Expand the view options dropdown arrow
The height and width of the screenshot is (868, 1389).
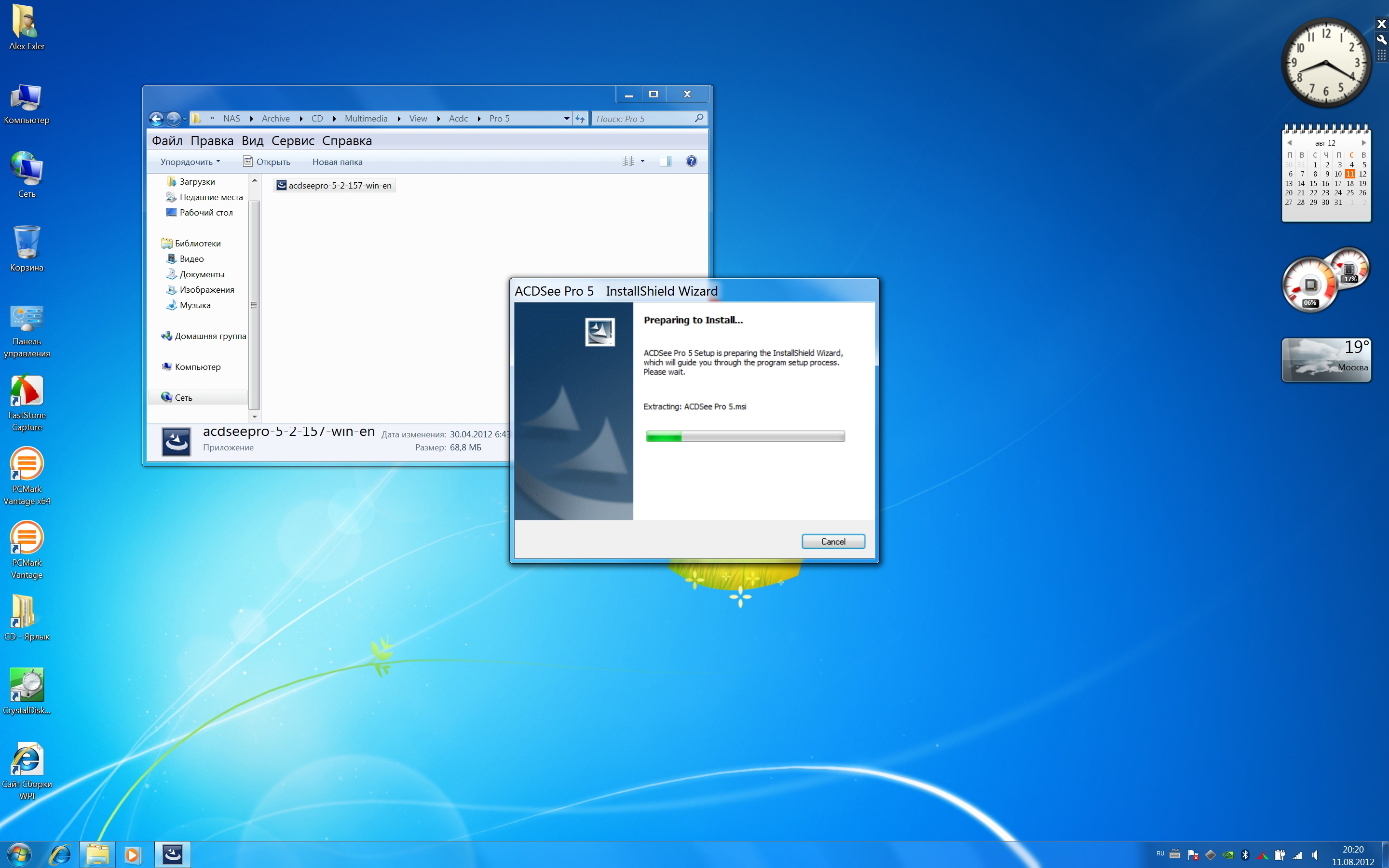click(642, 162)
